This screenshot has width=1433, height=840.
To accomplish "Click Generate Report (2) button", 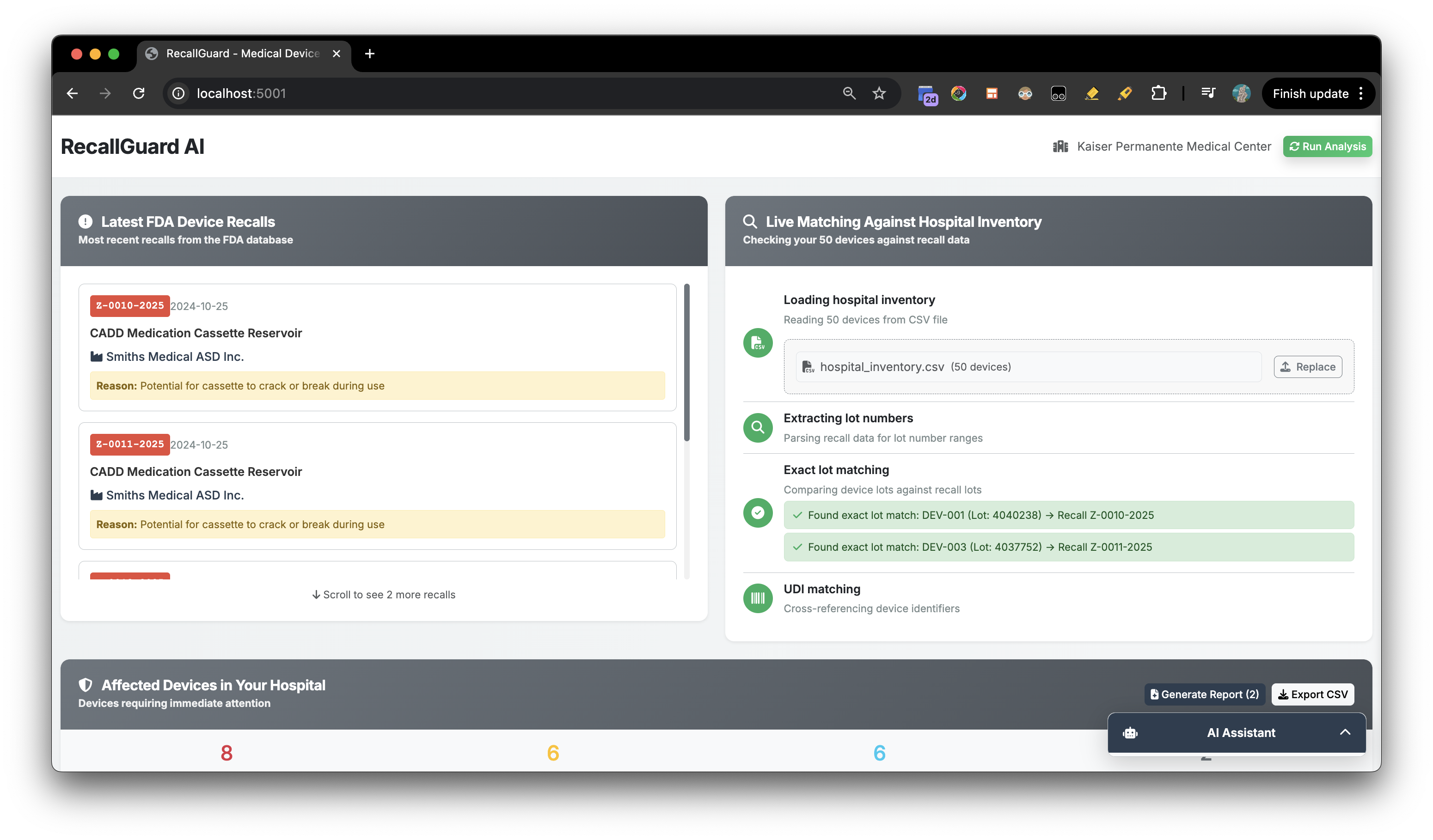I will [x=1204, y=694].
